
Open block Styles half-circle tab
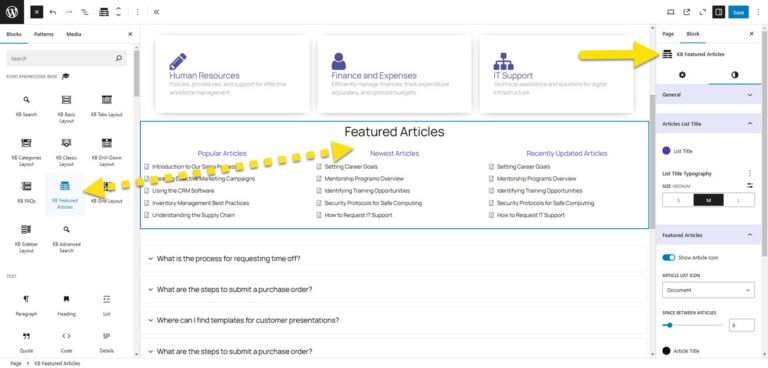735,75
